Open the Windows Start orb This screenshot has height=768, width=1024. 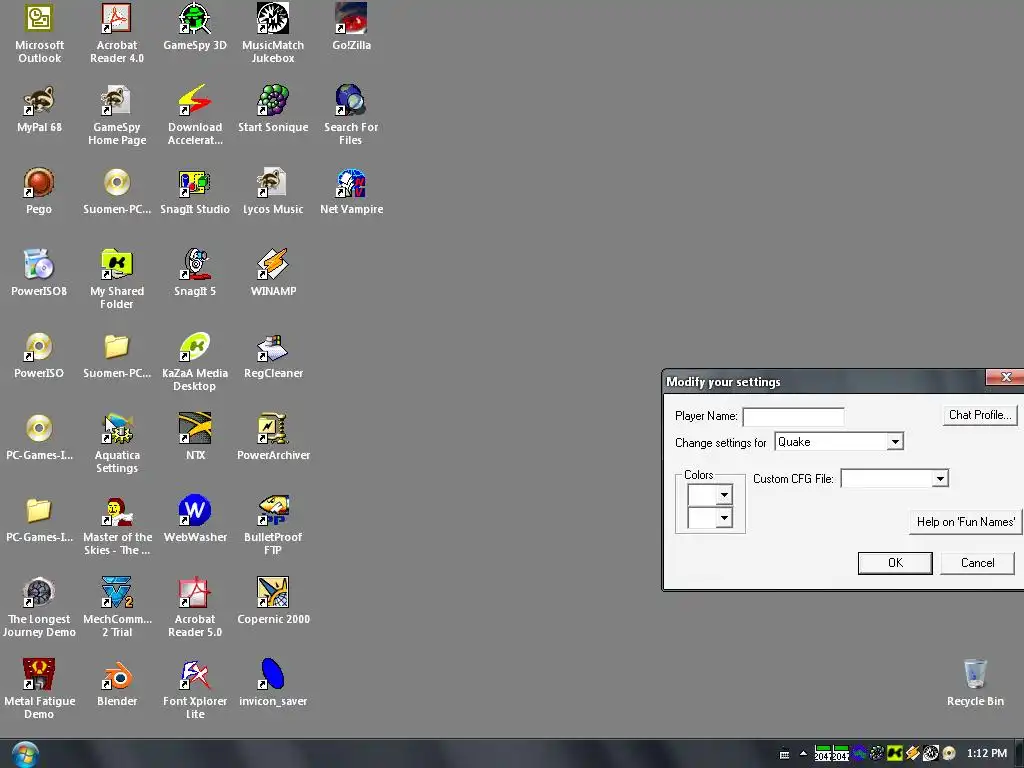pyautogui.click(x=25, y=754)
